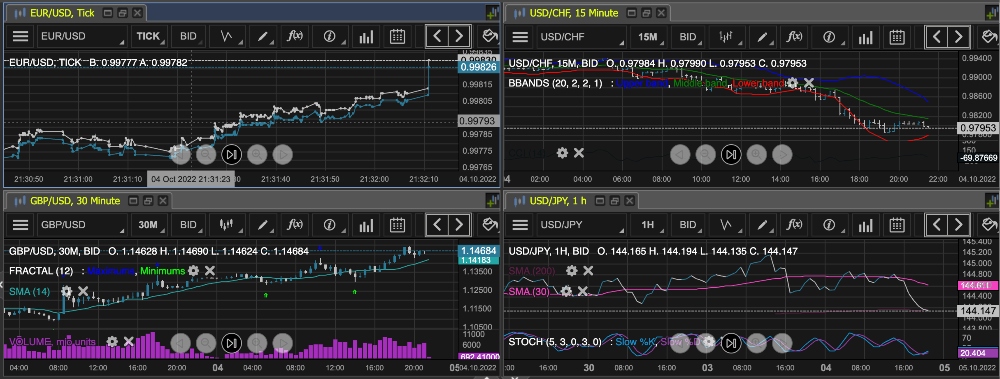Open bar chart statistics icon in USD/CHF toolbar

pyautogui.click(x=865, y=36)
